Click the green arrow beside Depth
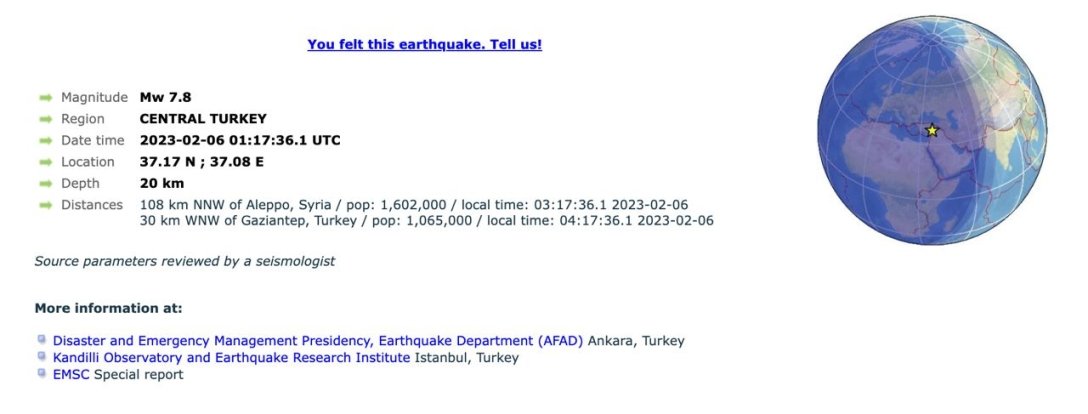1088x414 pixels. (x=45, y=184)
